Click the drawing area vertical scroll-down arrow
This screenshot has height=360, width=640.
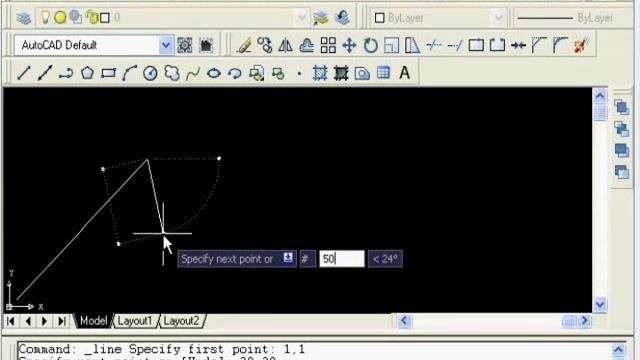(600, 304)
